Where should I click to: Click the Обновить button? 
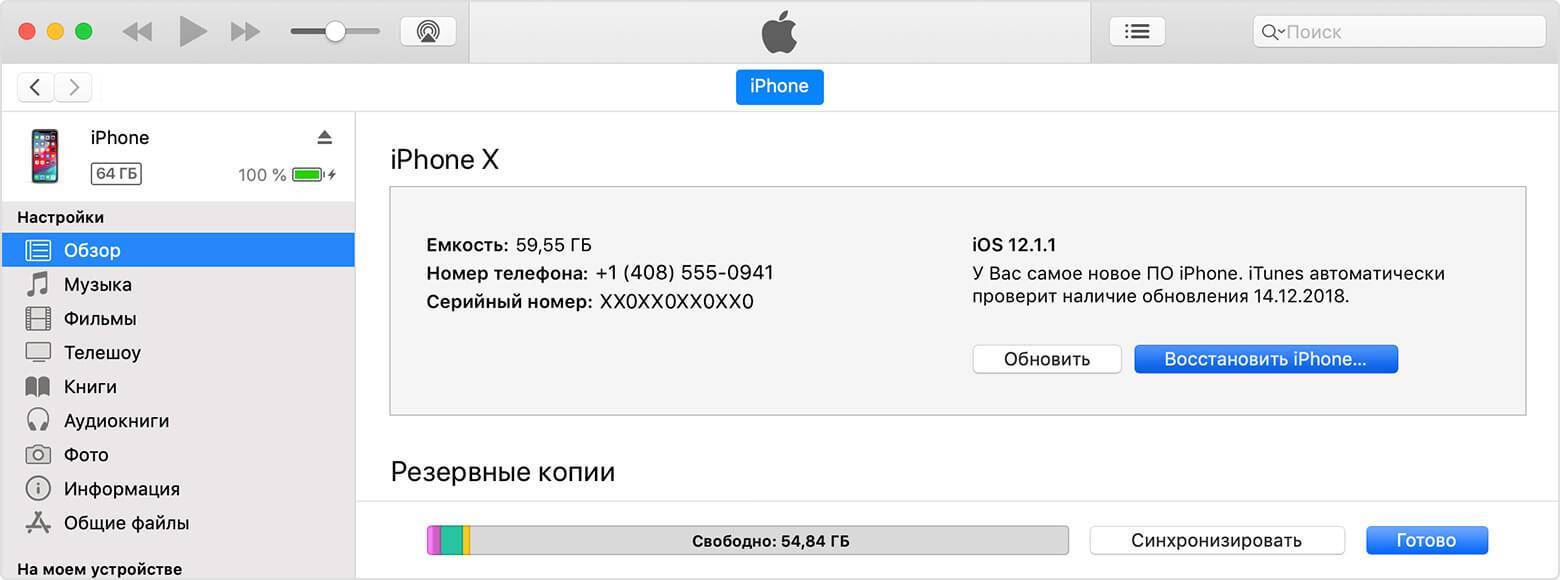point(1046,359)
